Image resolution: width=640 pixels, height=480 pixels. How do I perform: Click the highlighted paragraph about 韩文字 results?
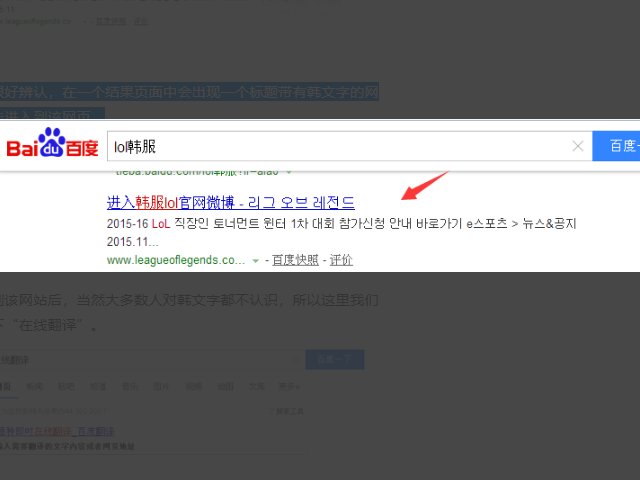(190, 93)
